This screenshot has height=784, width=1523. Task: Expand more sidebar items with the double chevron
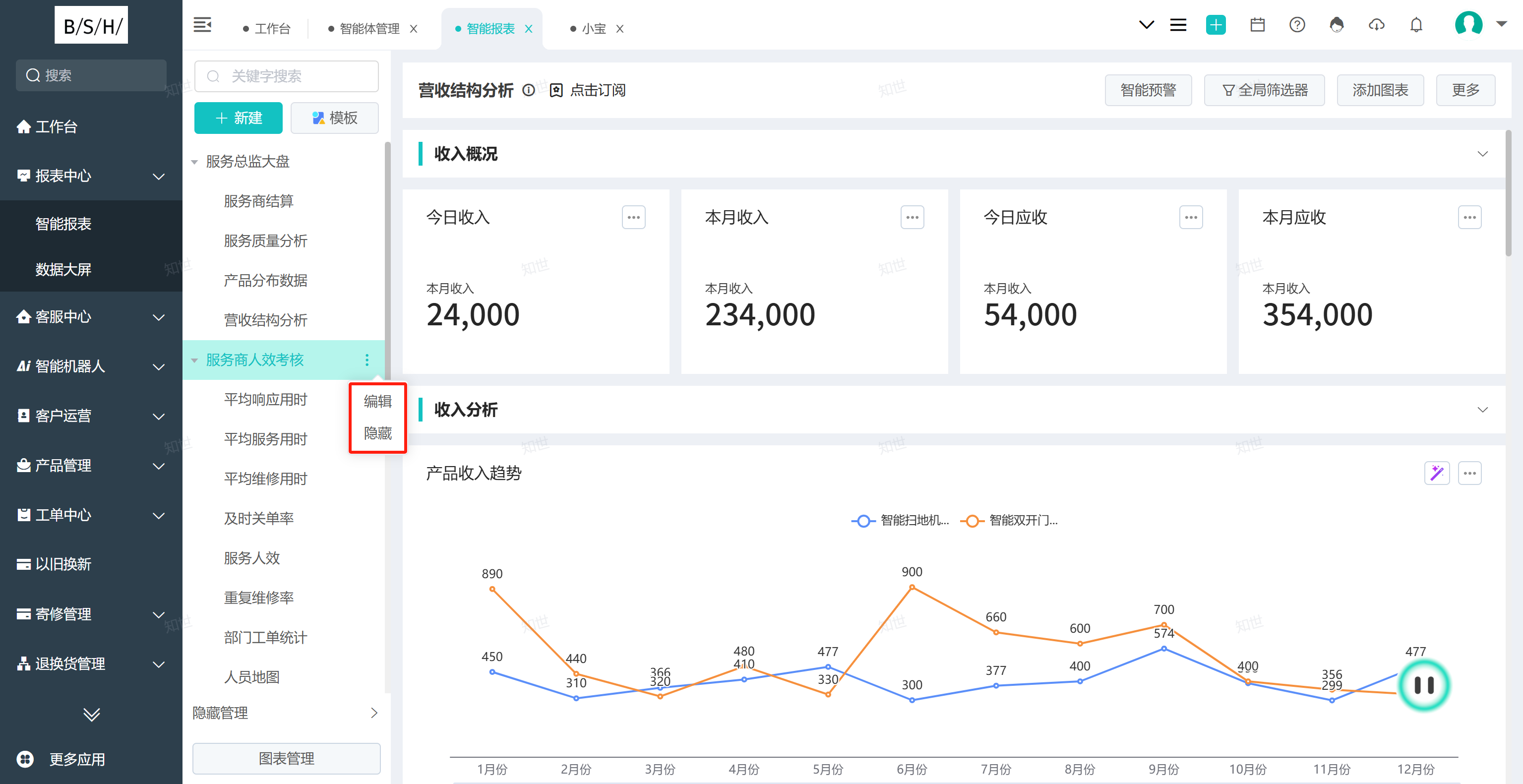[91, 714]
